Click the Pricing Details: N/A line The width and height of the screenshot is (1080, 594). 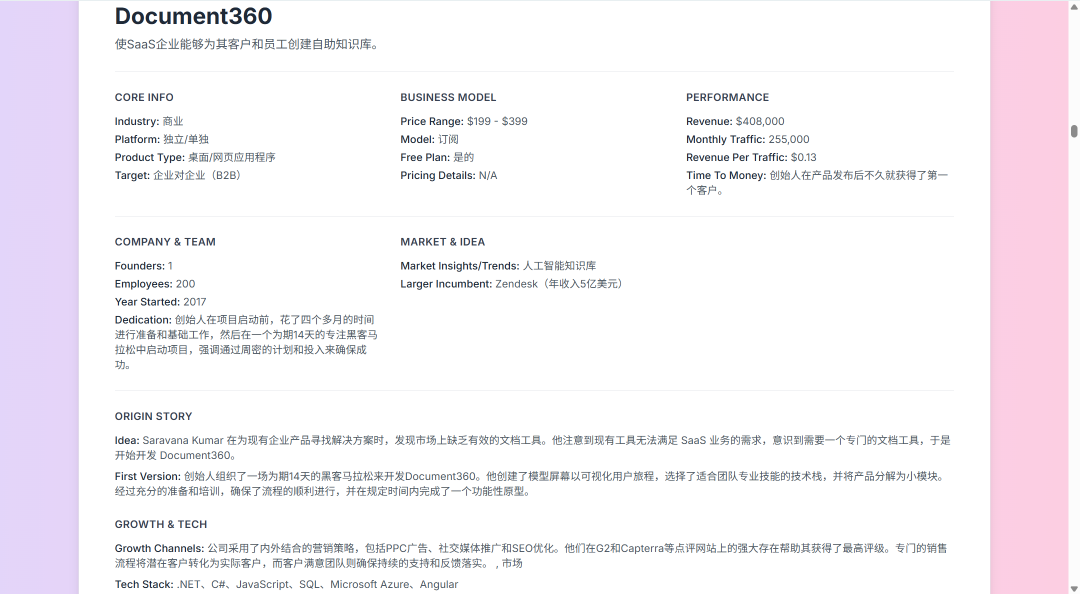(449, 175)
